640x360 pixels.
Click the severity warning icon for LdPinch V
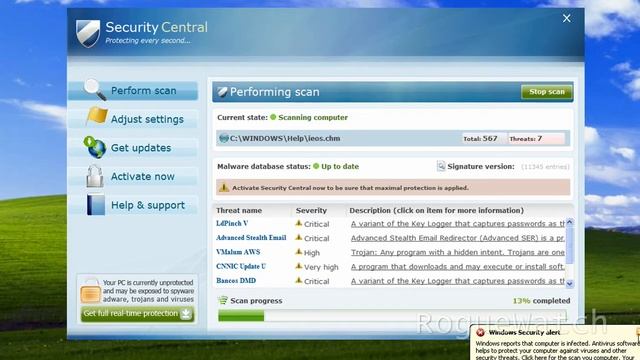(299, 223)
